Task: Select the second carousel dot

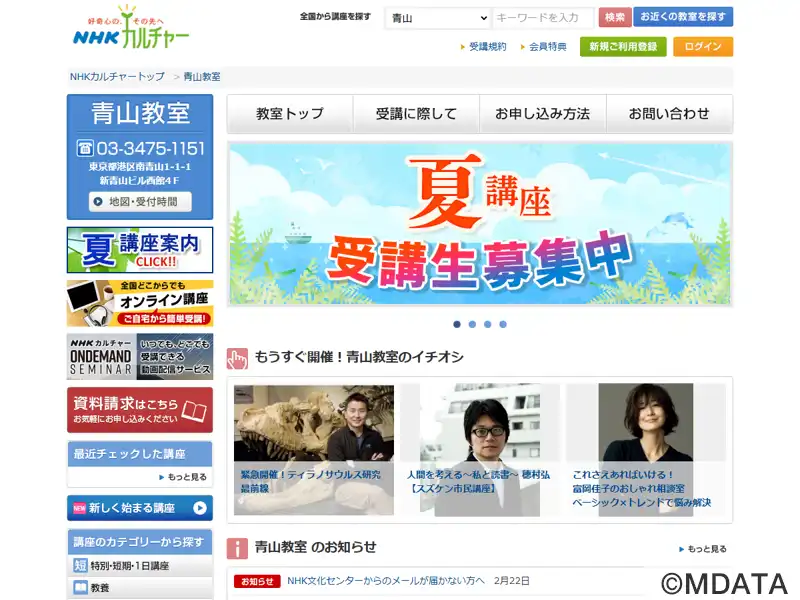Action: (x=472, y=324)
